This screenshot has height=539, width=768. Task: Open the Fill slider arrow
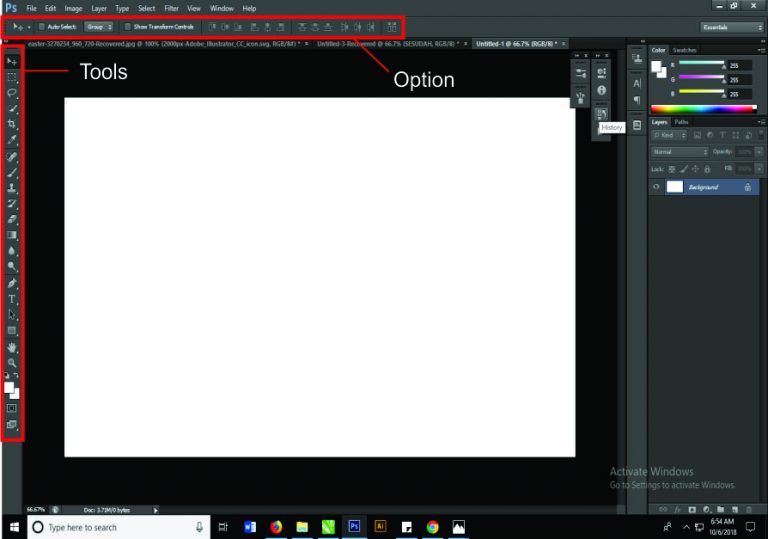click(759, 169)
